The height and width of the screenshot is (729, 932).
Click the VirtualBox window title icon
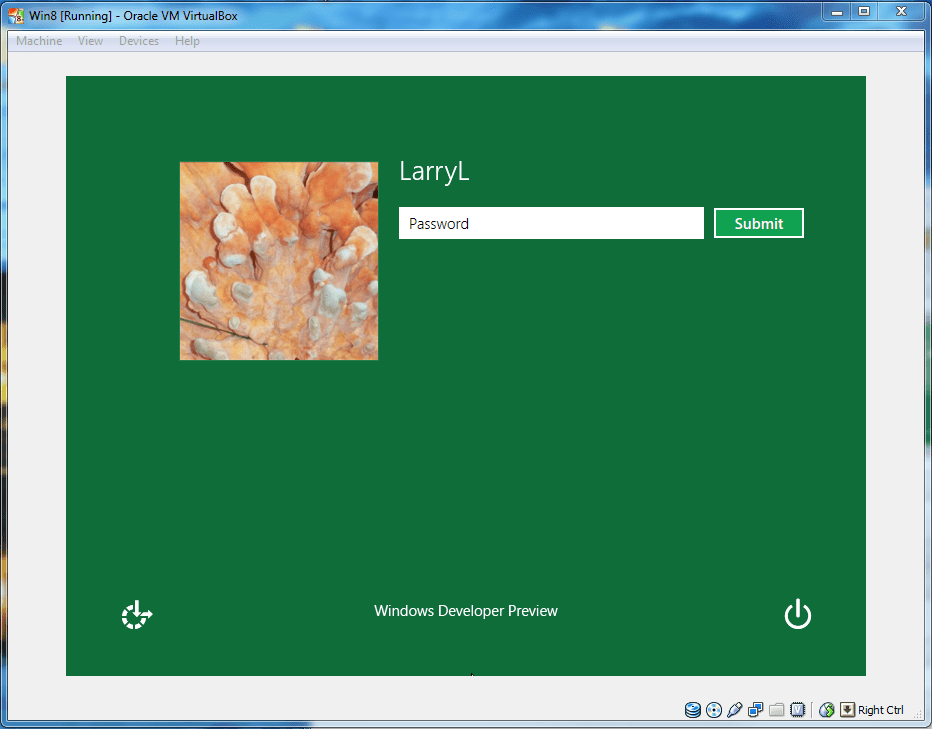(x=16, y=15)
